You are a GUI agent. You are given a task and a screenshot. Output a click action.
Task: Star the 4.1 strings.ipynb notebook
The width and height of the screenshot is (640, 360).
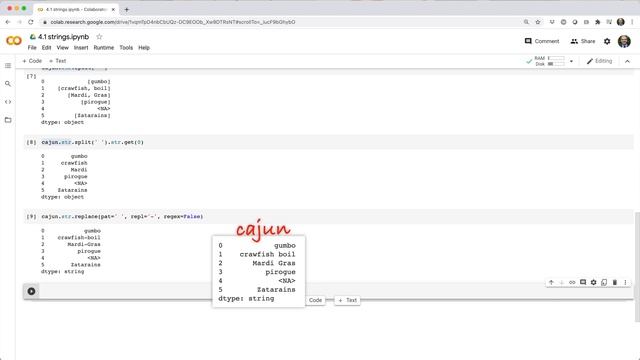[x=99, y=37]
